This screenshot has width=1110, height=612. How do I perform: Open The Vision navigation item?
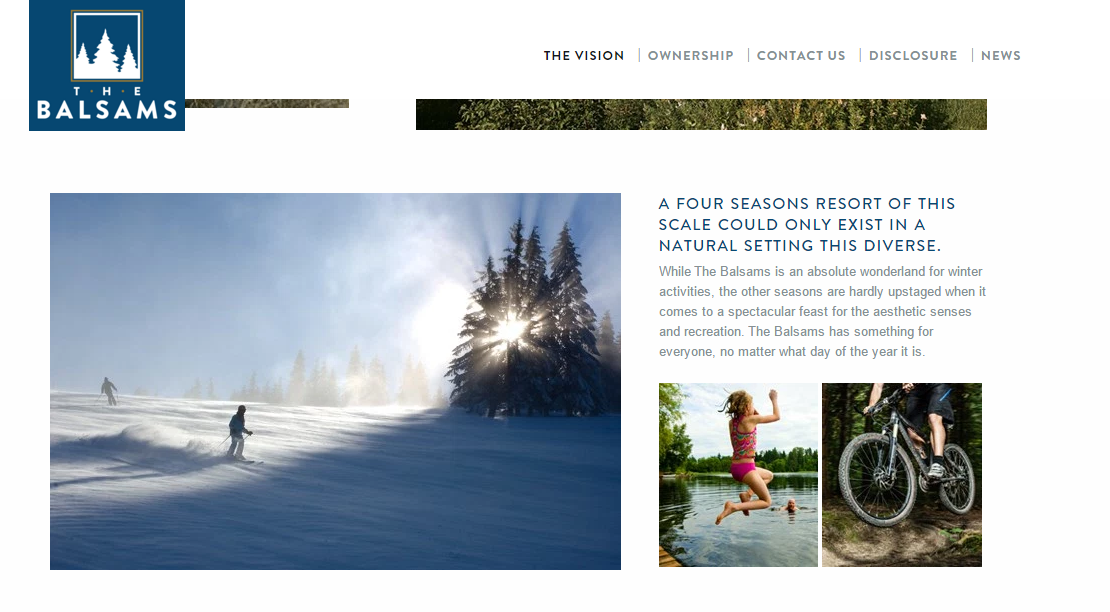pyautogui.click(x=584, y=55)
